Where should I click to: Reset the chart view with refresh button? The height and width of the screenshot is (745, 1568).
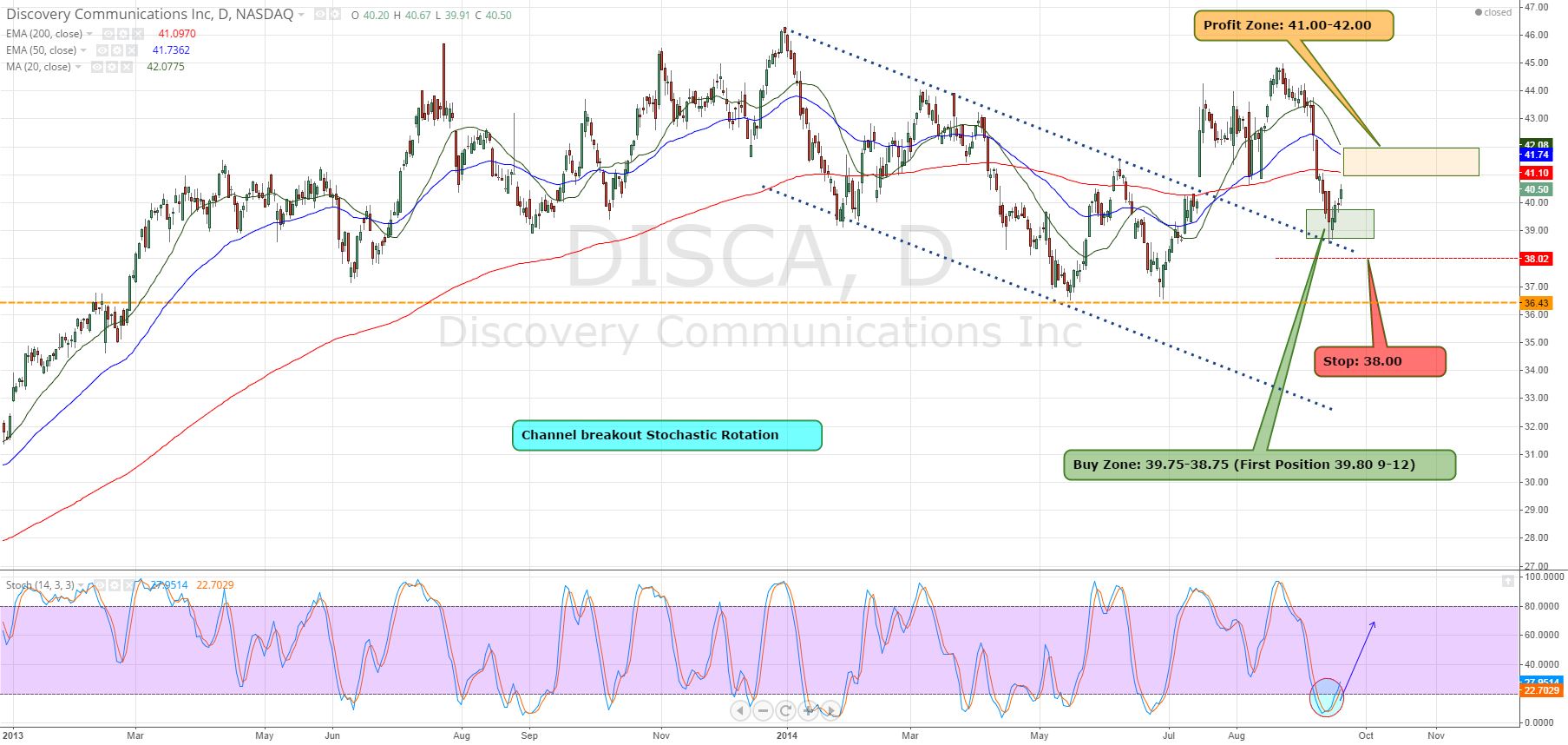[785, 711]
